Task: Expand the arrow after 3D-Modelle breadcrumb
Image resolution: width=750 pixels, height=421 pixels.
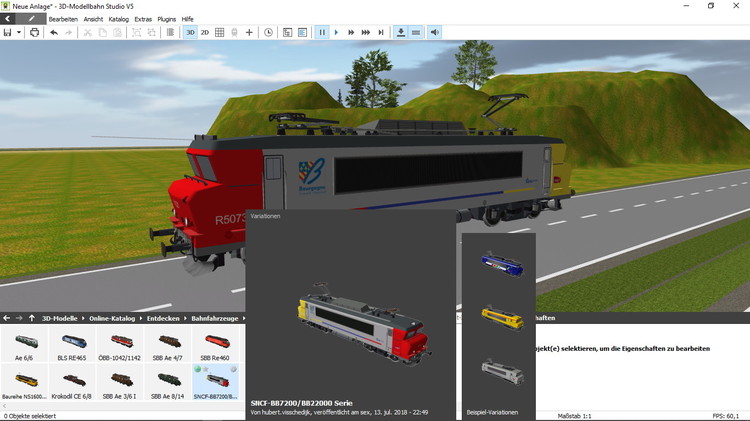Action: (83, 318)
